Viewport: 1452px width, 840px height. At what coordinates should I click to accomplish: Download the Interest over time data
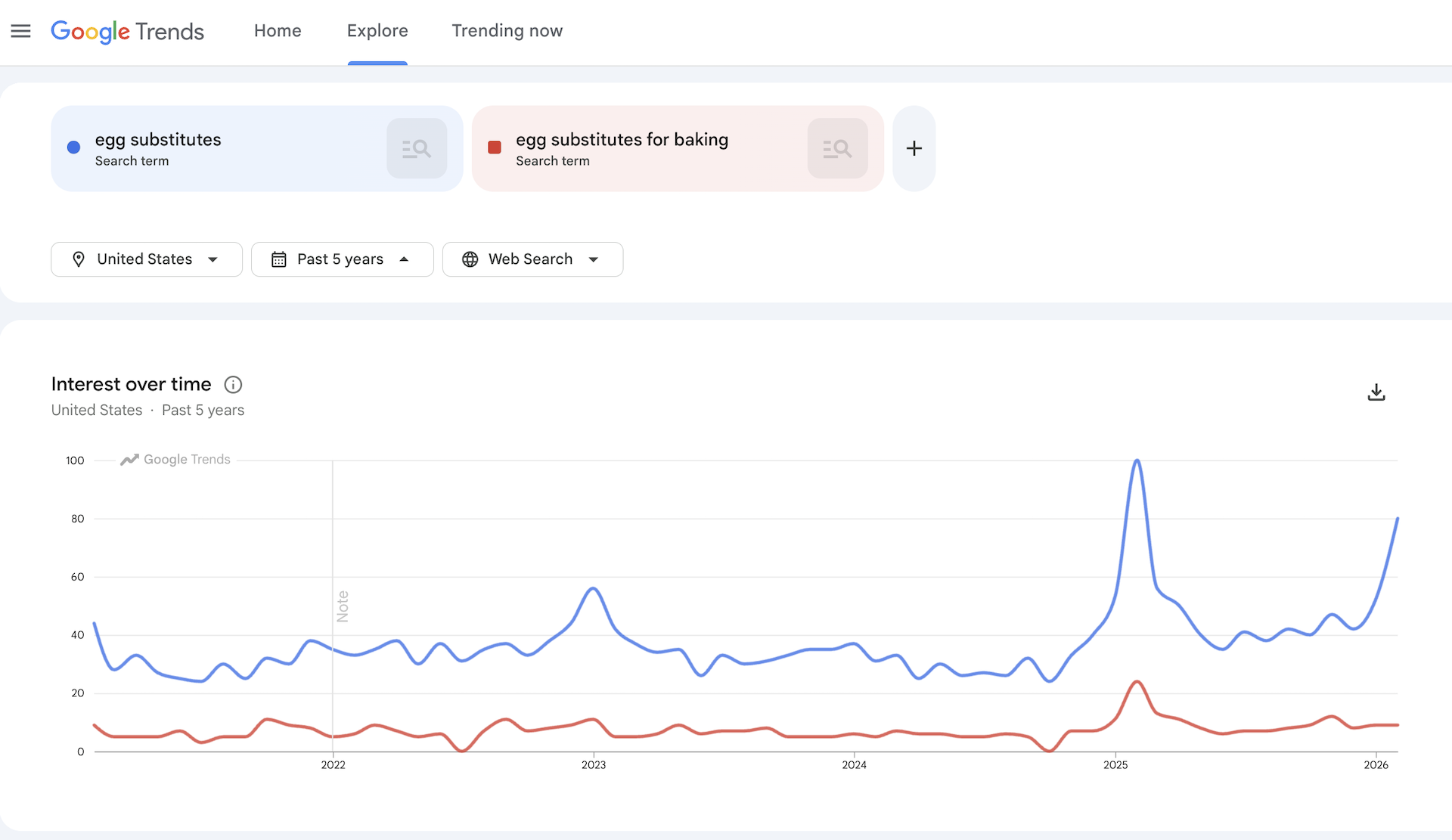pos(1376,392)
